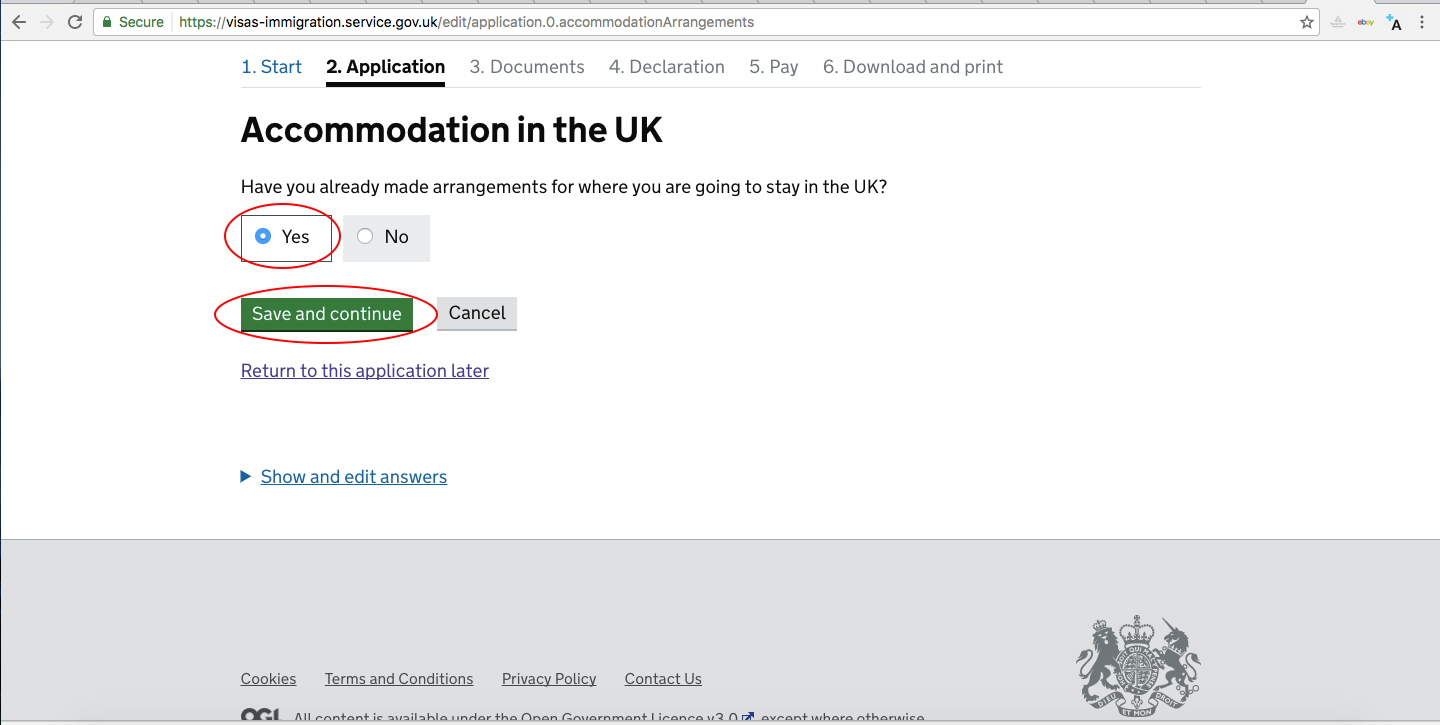Screen dimensions: 1440x725
Task: Open Return to this application later link
Action: point(365,371)
